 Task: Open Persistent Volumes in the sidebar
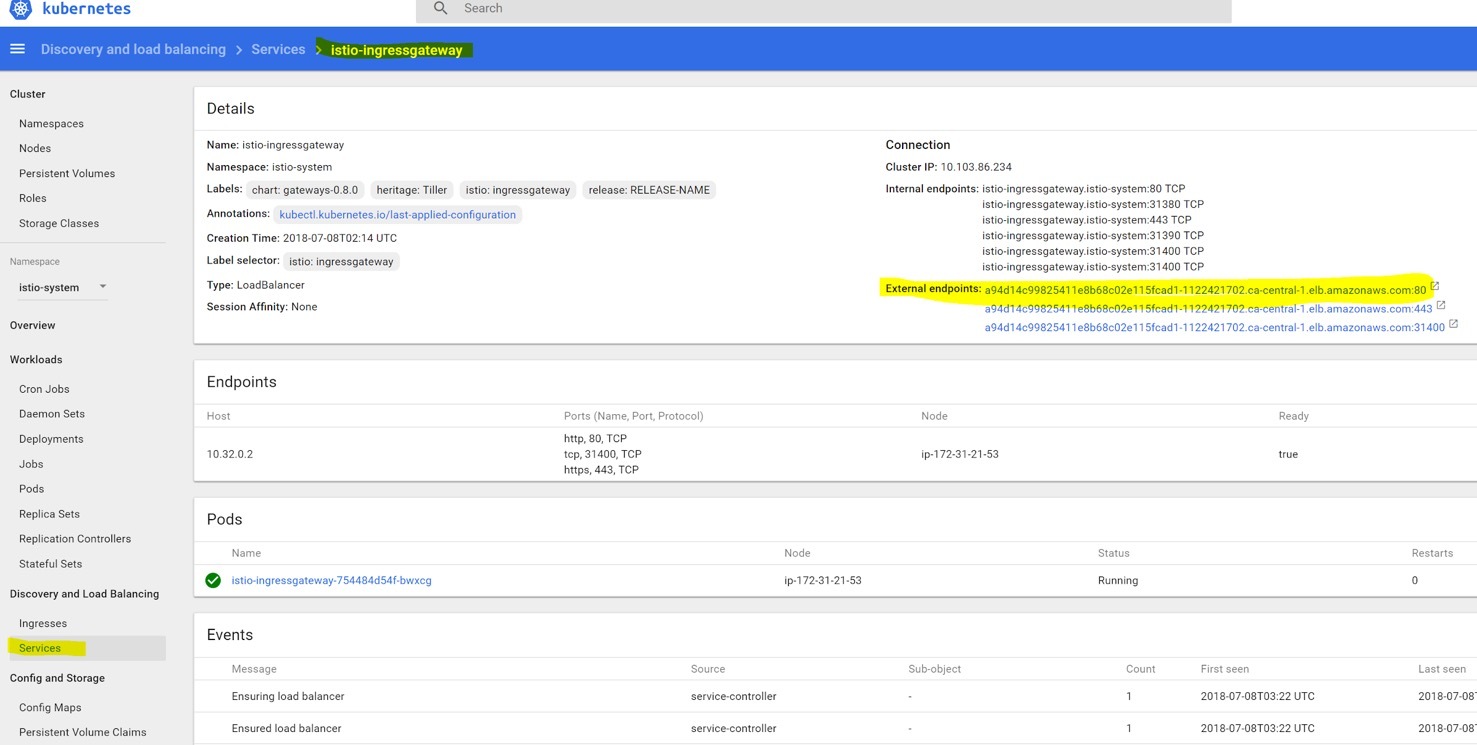click(67, 173)
